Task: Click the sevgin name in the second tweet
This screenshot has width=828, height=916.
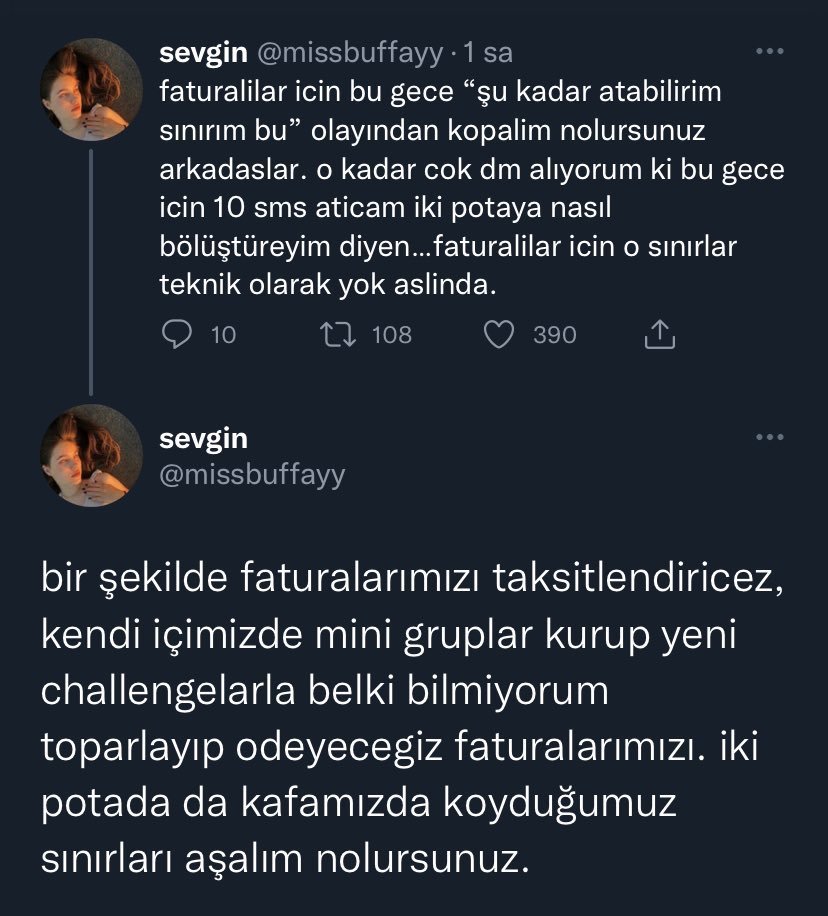Action: click(x=202, y=439)
